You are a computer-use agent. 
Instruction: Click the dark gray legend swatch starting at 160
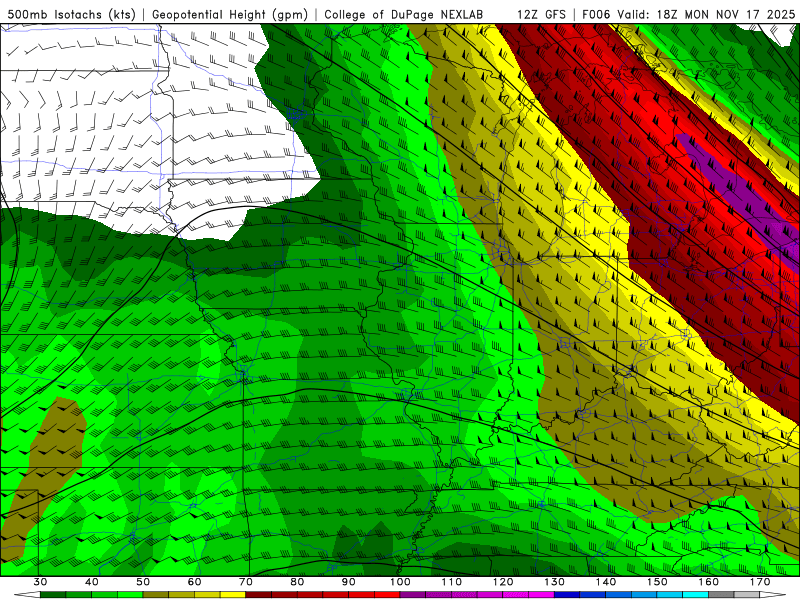point(721,594)
